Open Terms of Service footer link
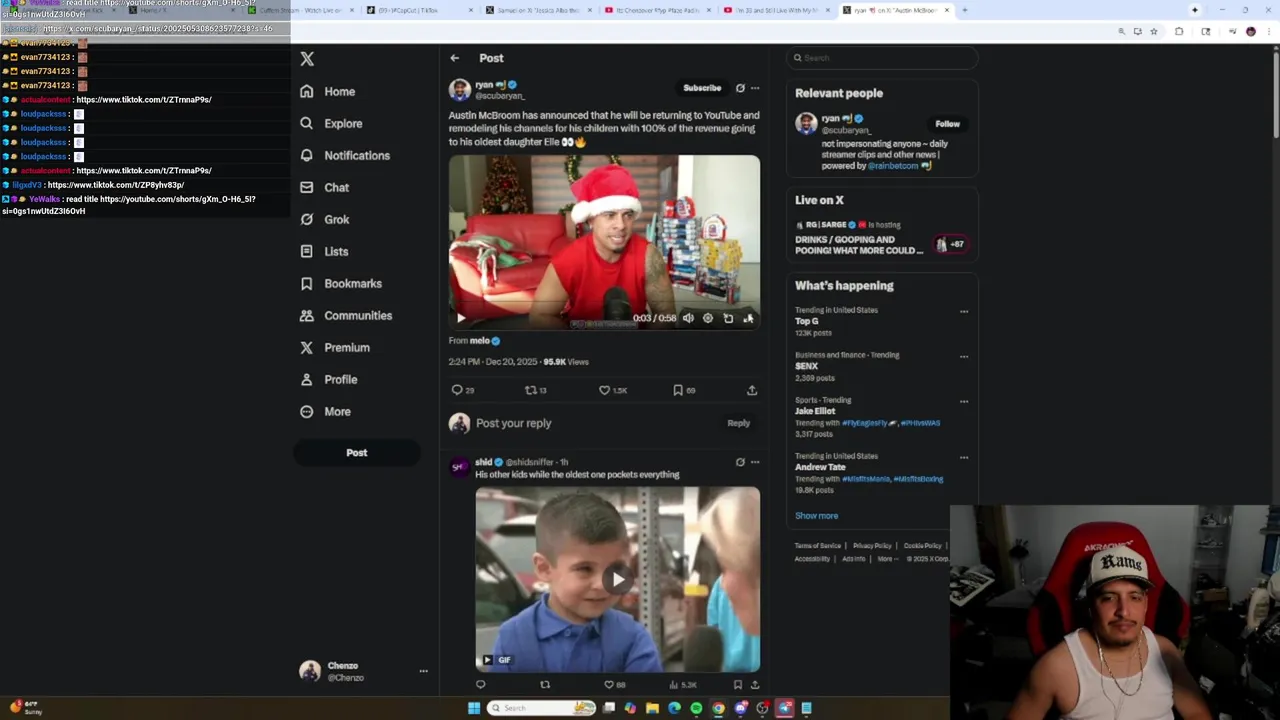This screenshot has height=720, width=1280. coord(817,546)
